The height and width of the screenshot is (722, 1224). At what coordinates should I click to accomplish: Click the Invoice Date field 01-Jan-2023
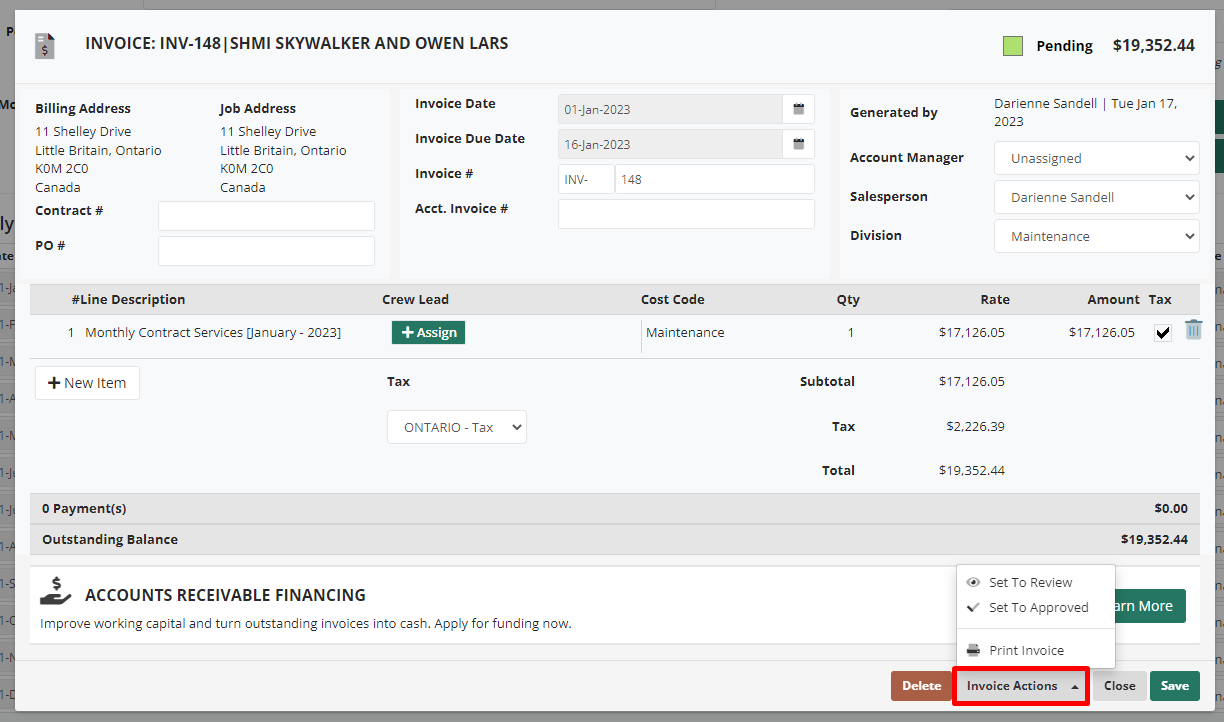click(670, 109)
